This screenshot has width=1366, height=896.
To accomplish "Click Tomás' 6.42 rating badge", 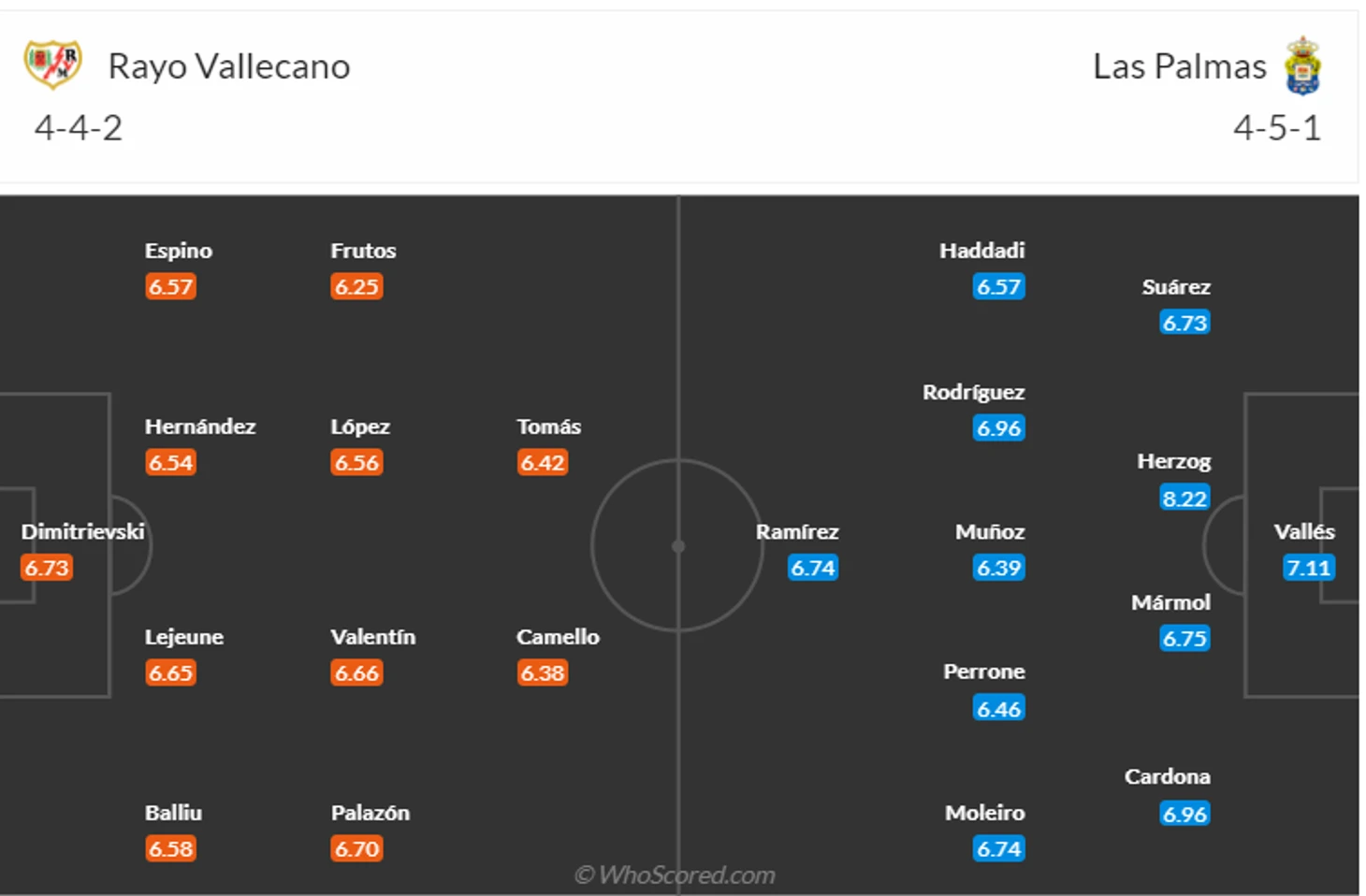I will point(543,462).
